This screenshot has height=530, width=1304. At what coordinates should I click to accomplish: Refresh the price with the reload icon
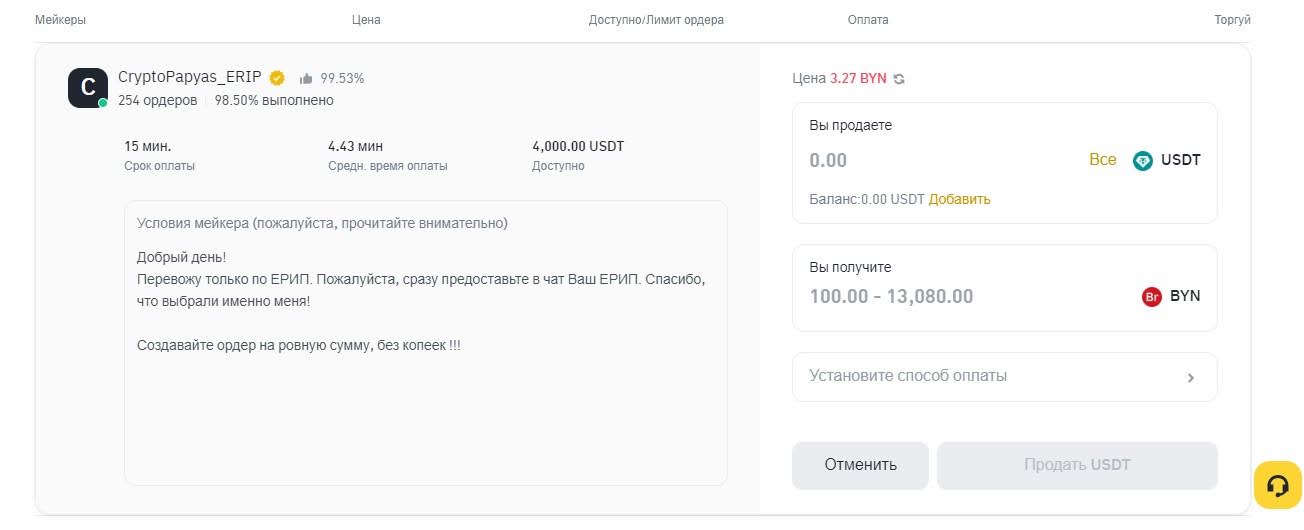(899, 79)
